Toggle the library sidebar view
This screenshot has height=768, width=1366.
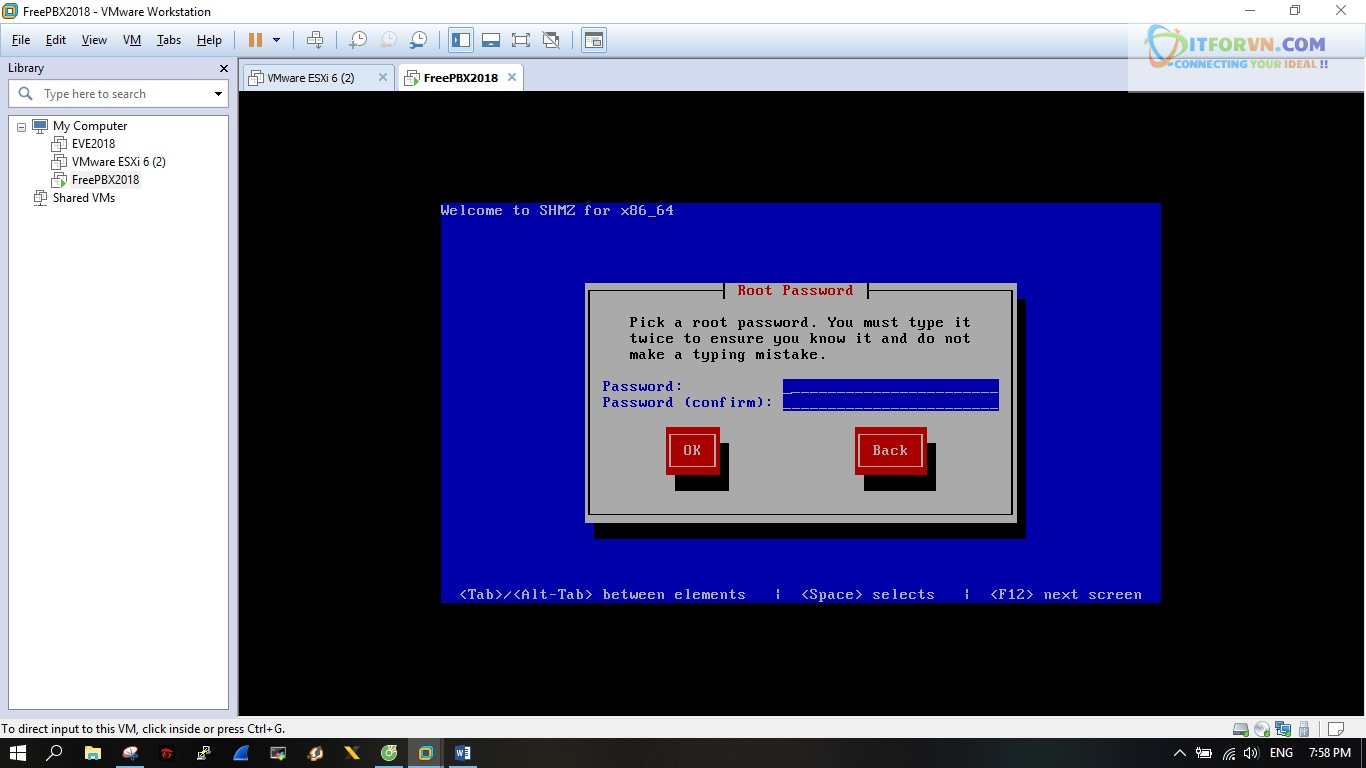[x=461, y=40]
